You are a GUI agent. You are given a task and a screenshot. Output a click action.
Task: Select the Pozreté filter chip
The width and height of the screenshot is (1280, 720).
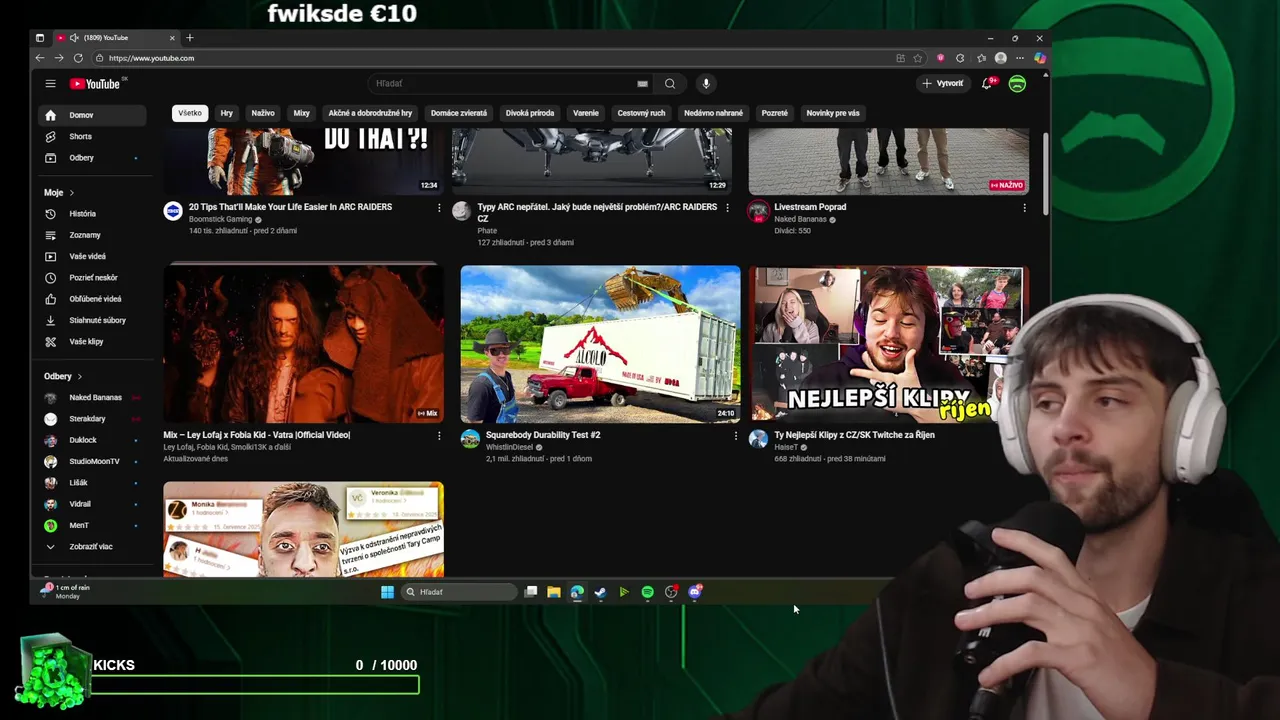point(775,113)
